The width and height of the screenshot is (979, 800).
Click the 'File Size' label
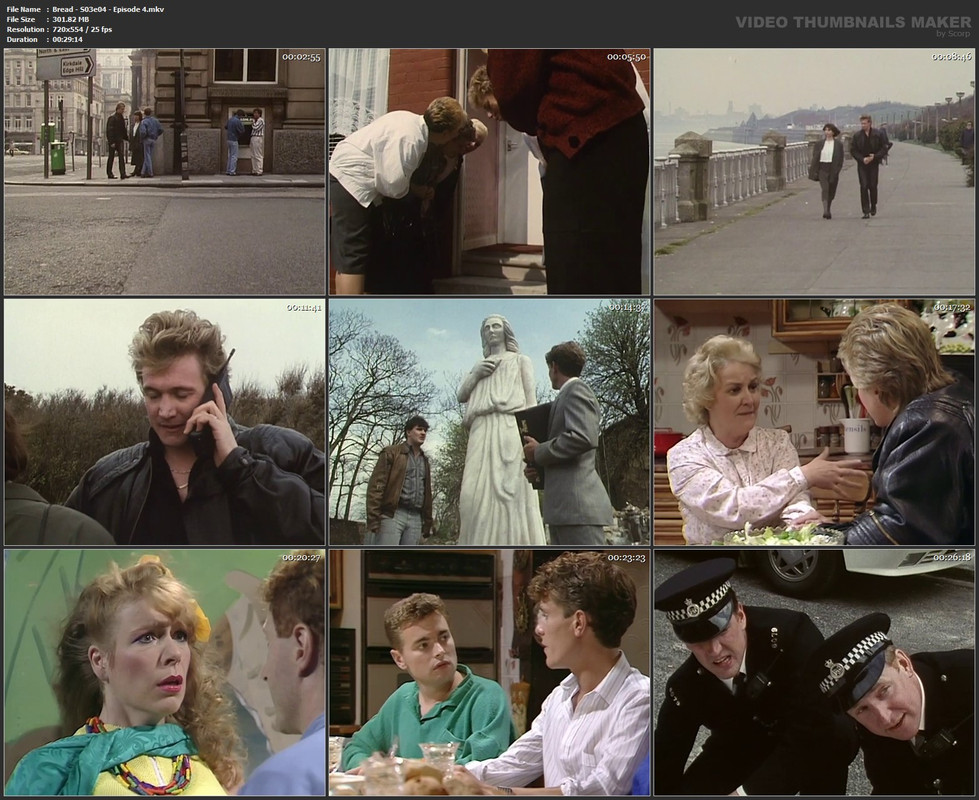click(x=21, y=19)
